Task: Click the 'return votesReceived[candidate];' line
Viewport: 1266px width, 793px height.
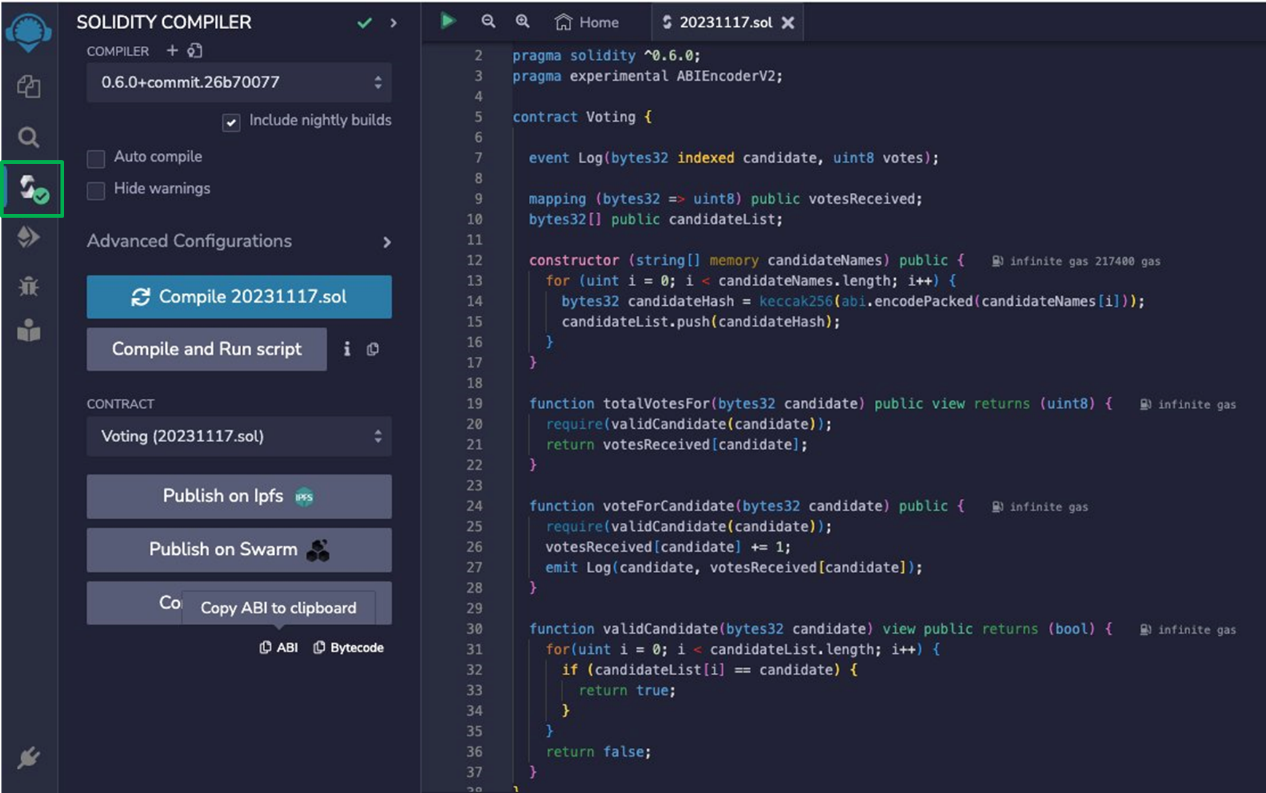Action: tap(676, 445)
